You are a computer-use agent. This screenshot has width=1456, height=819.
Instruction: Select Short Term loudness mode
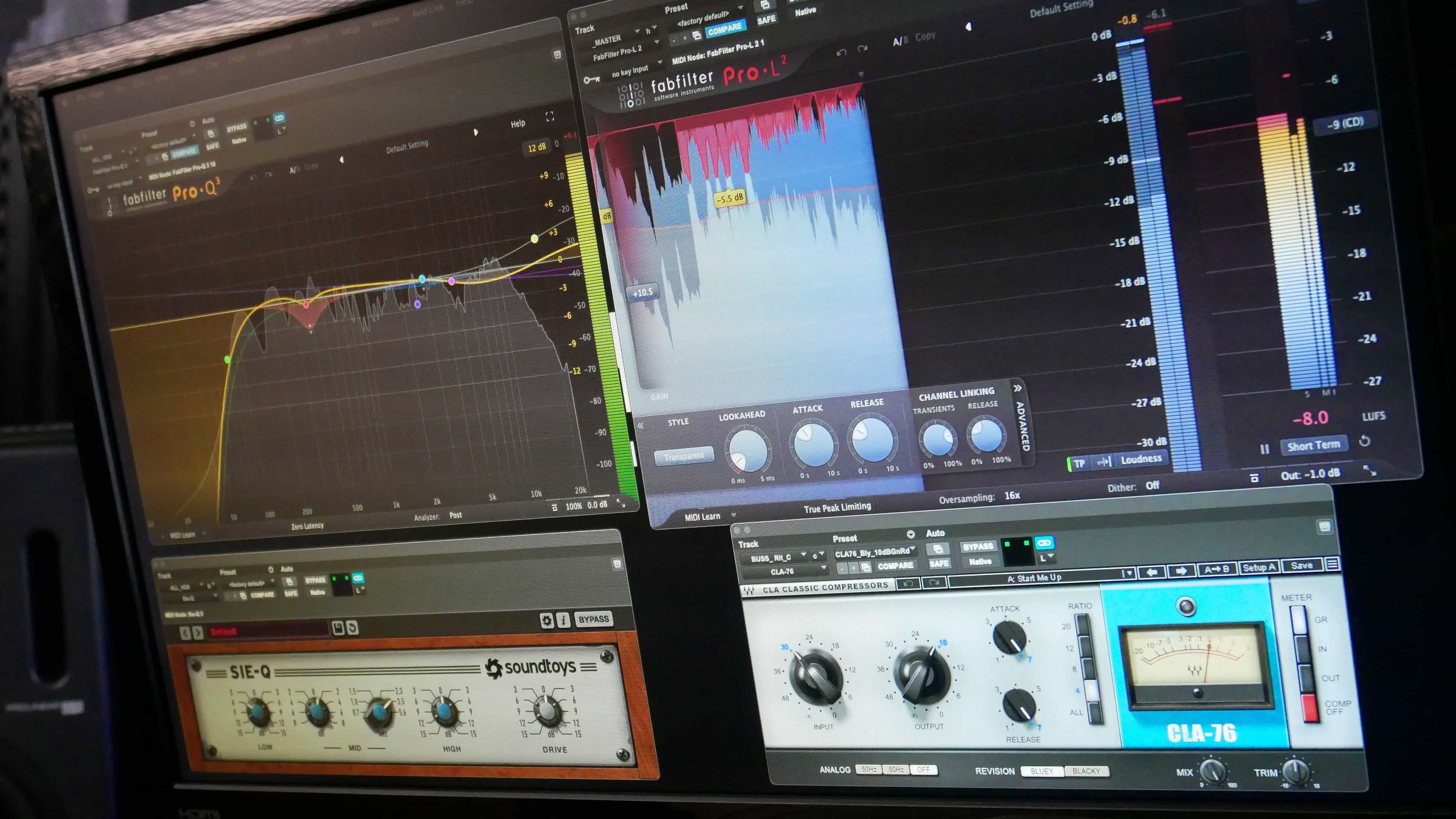point(1314,446)
